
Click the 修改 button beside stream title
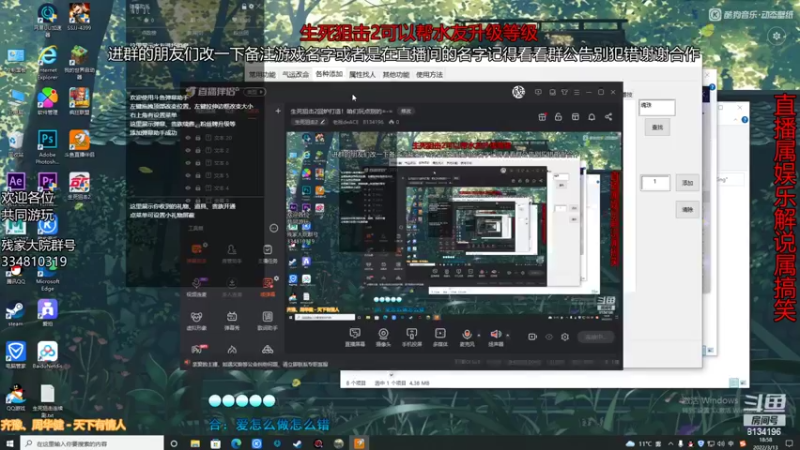pyautogui.click(x=406, y=111)
